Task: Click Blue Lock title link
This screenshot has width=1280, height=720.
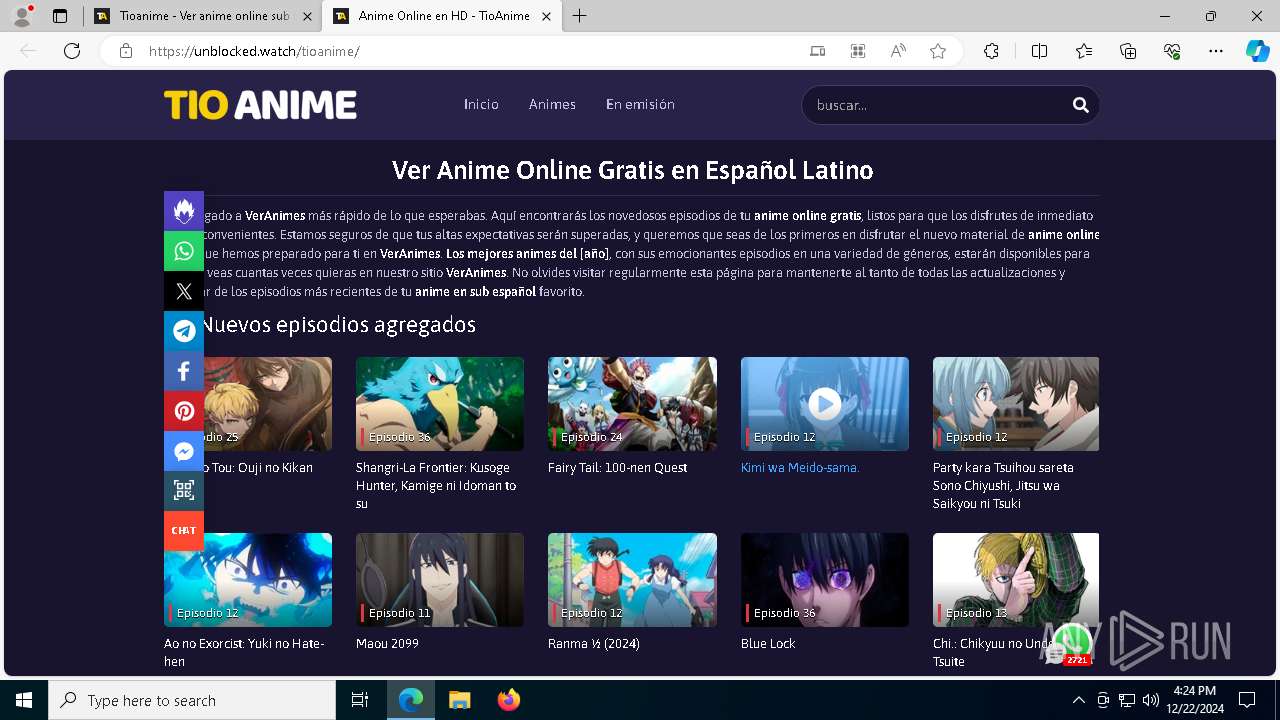Action: coord(768,643)
